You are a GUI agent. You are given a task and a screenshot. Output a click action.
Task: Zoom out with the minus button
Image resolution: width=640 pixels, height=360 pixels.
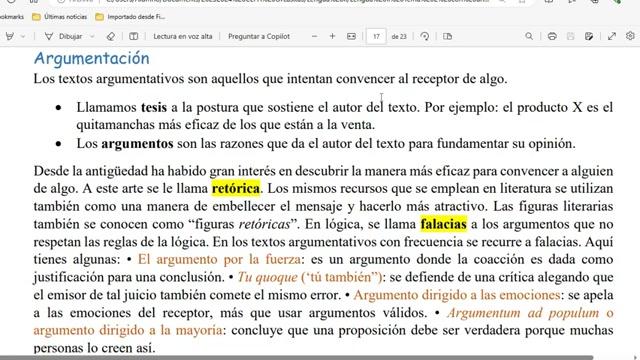click(314, 36)
